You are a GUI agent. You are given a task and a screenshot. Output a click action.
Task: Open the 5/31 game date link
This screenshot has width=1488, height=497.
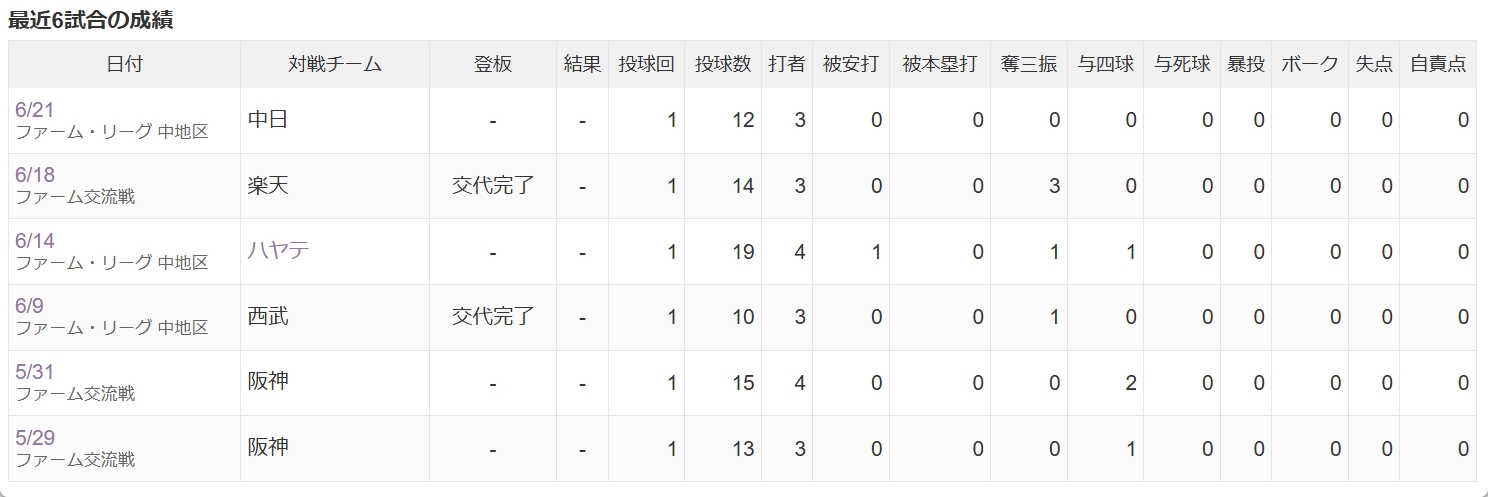pos(35,372)
